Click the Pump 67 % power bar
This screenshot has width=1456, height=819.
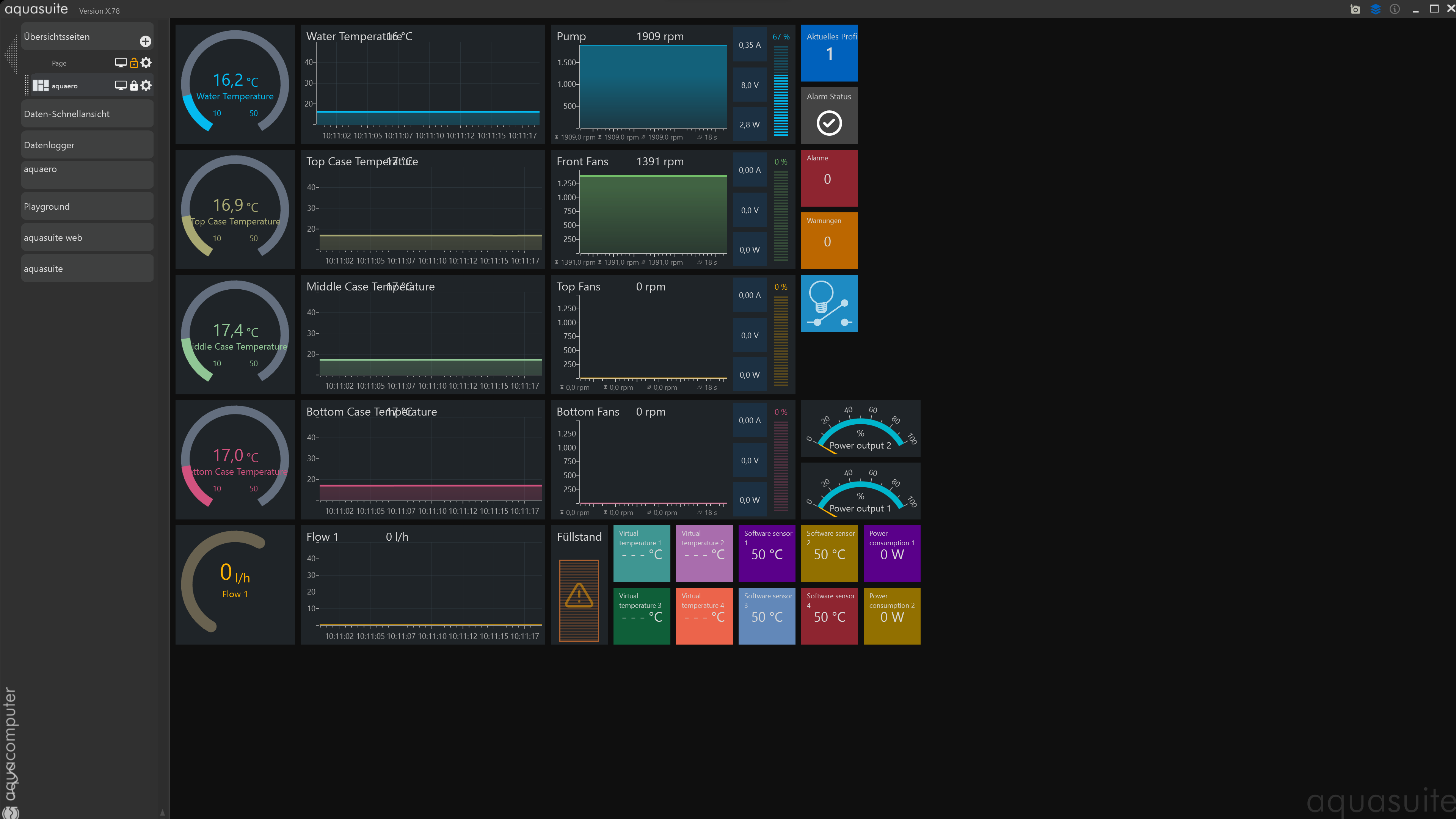click(781, 91)
